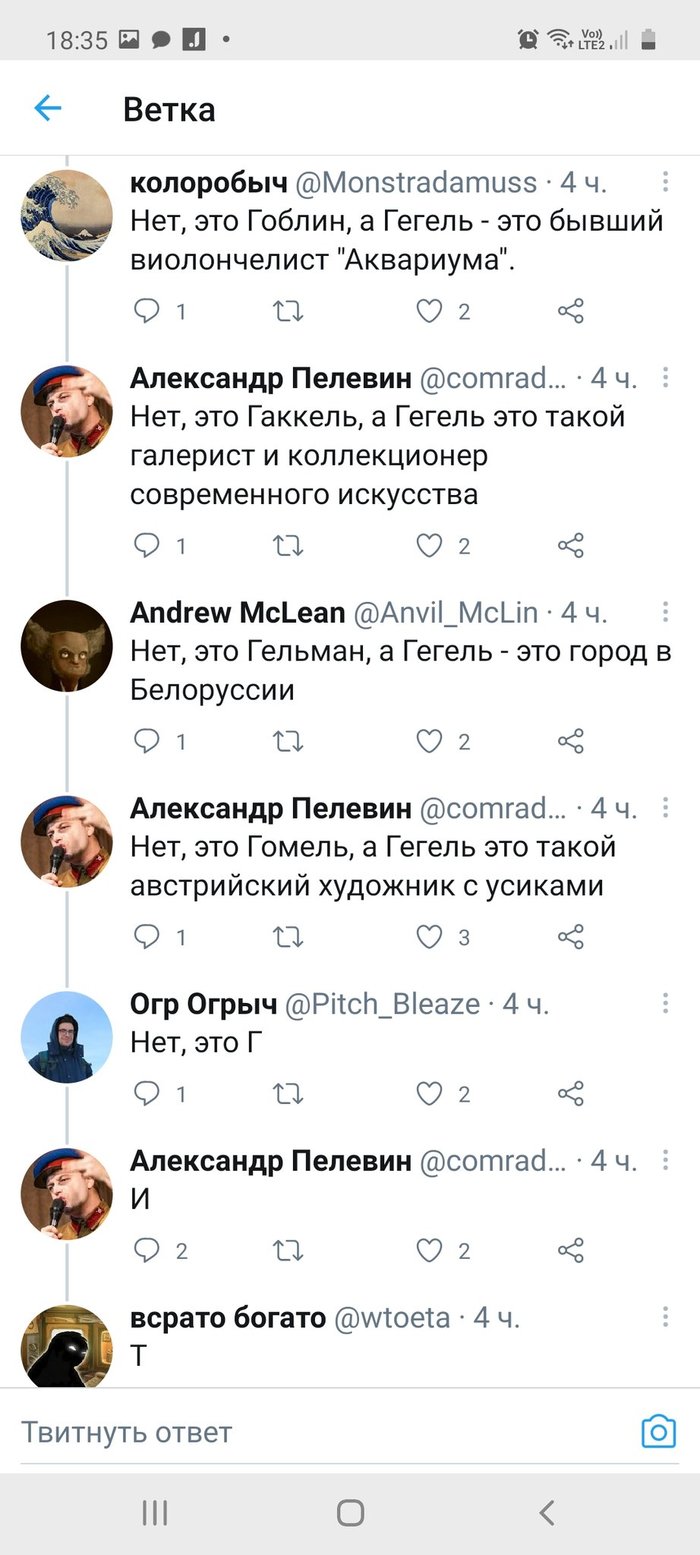This screenshot has width=700, height=1555.
Task: Retweet Andrew McLean's tweet about Гельман
Action: pos(288,741)
